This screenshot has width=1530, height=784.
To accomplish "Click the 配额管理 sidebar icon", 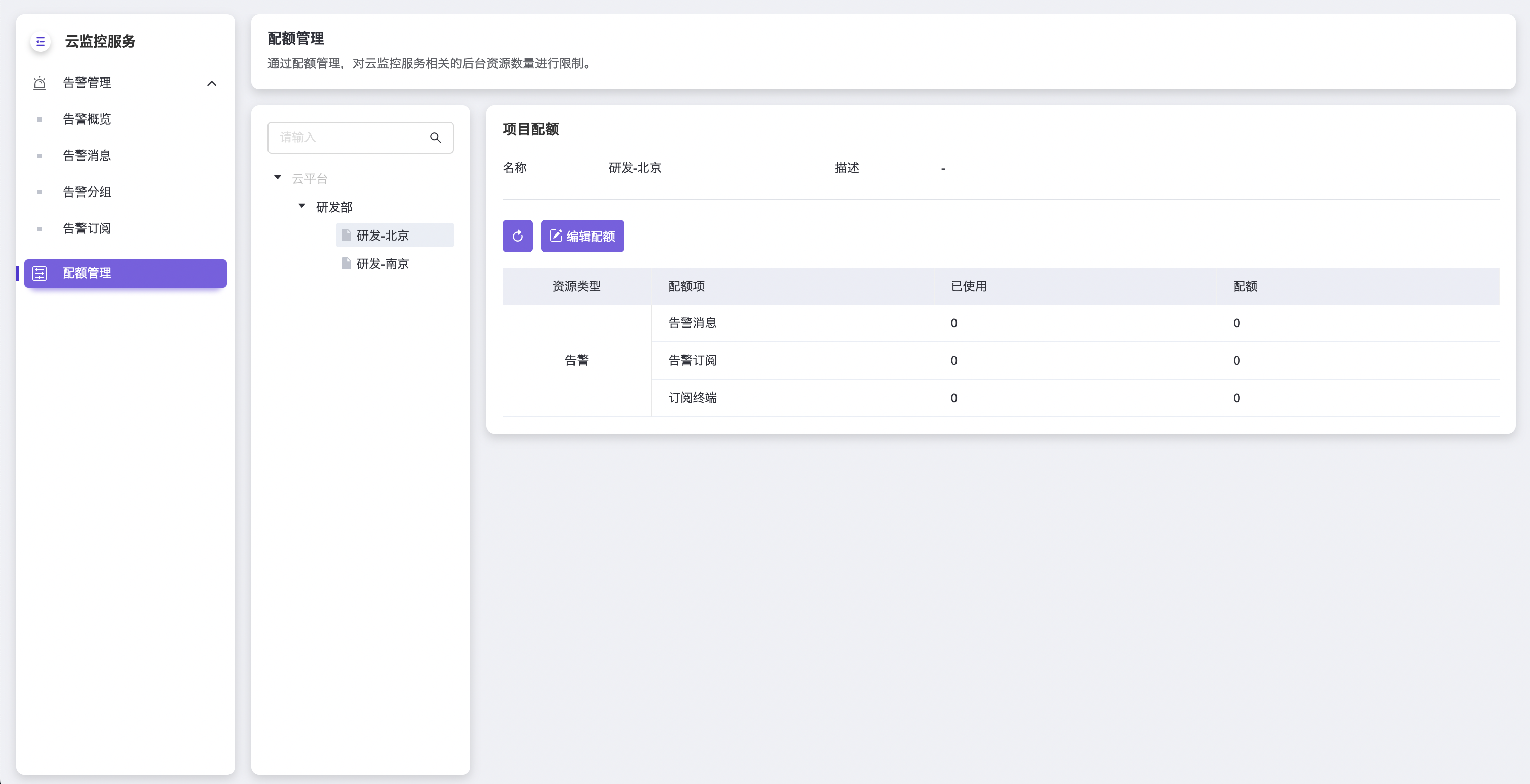I will coord(40,273).
